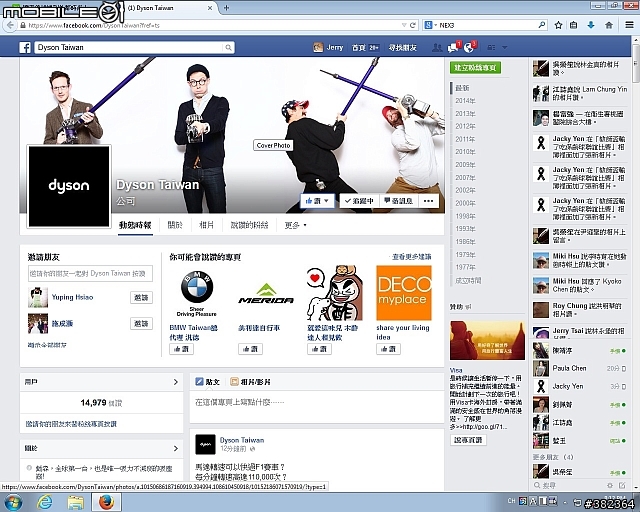This screenshot has width=640, height=512.
Task: Open account menu dropdown arrow in header
Action: click(504, 48)
